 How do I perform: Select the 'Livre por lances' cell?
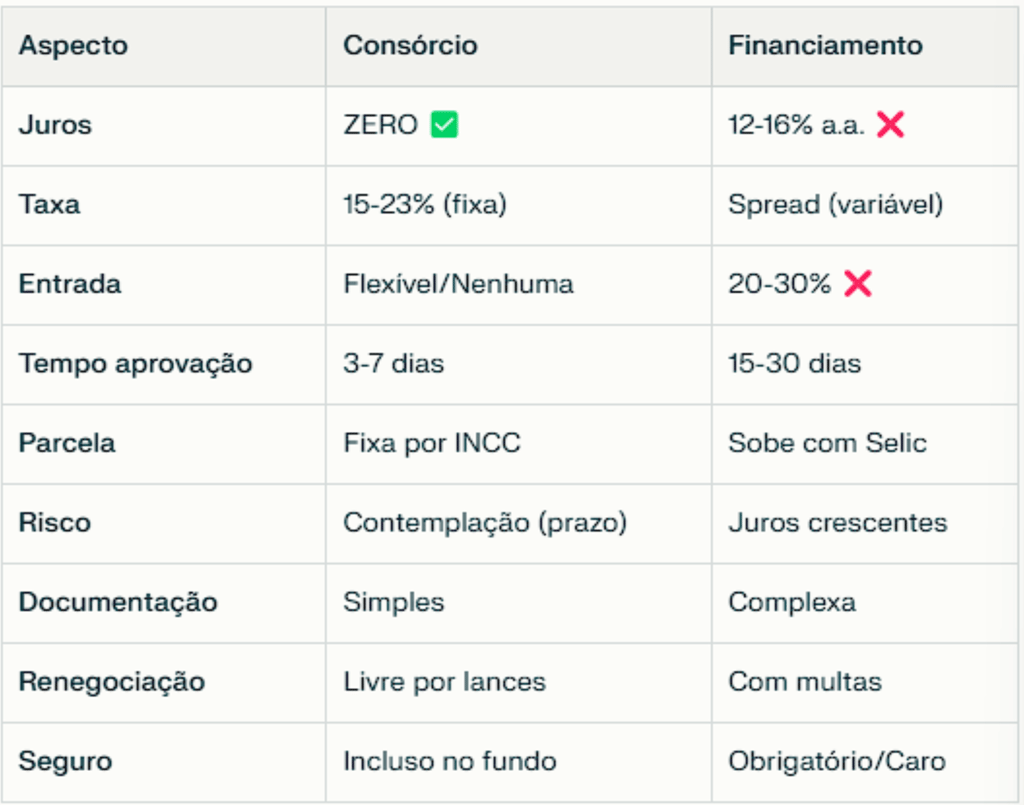(444, 682)
